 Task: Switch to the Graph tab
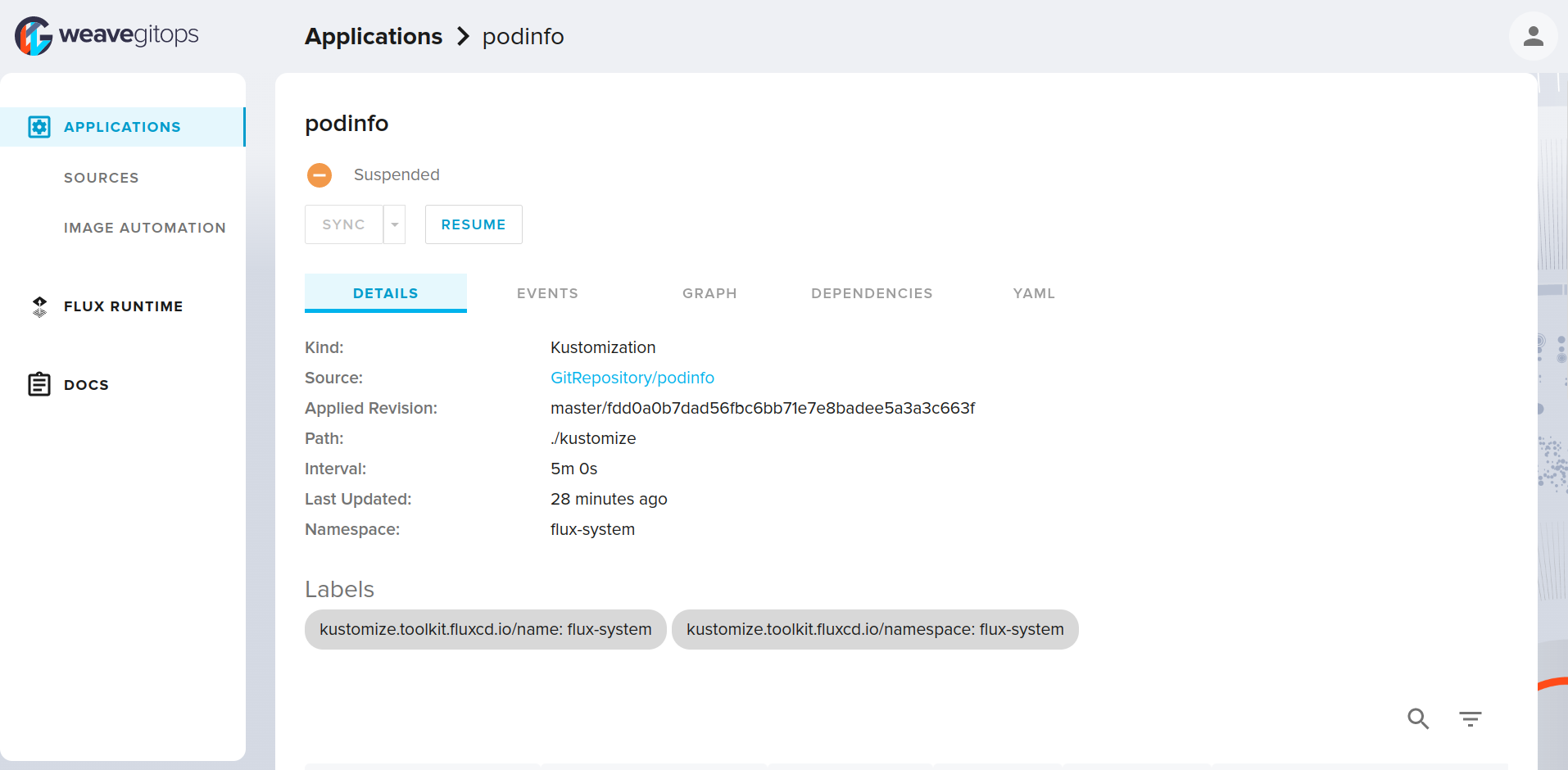[710, 293]
